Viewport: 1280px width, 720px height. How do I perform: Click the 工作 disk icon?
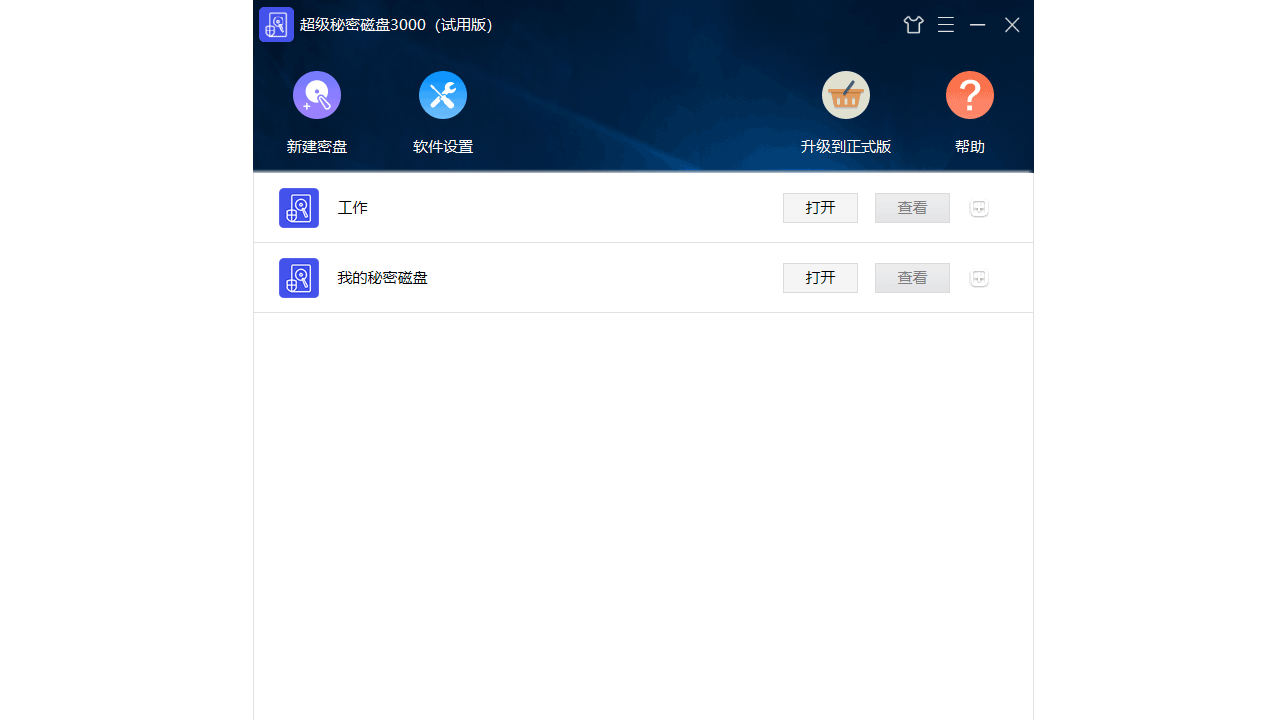299,208
